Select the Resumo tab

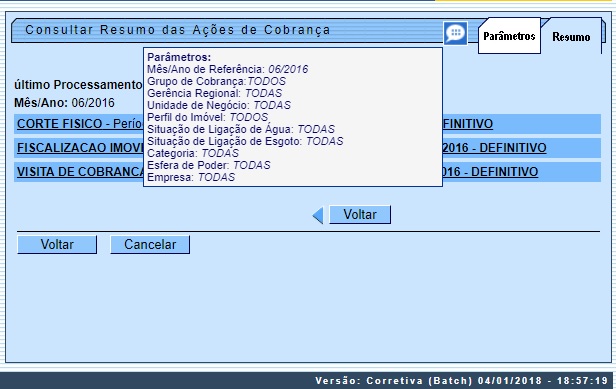pos(571,37)
